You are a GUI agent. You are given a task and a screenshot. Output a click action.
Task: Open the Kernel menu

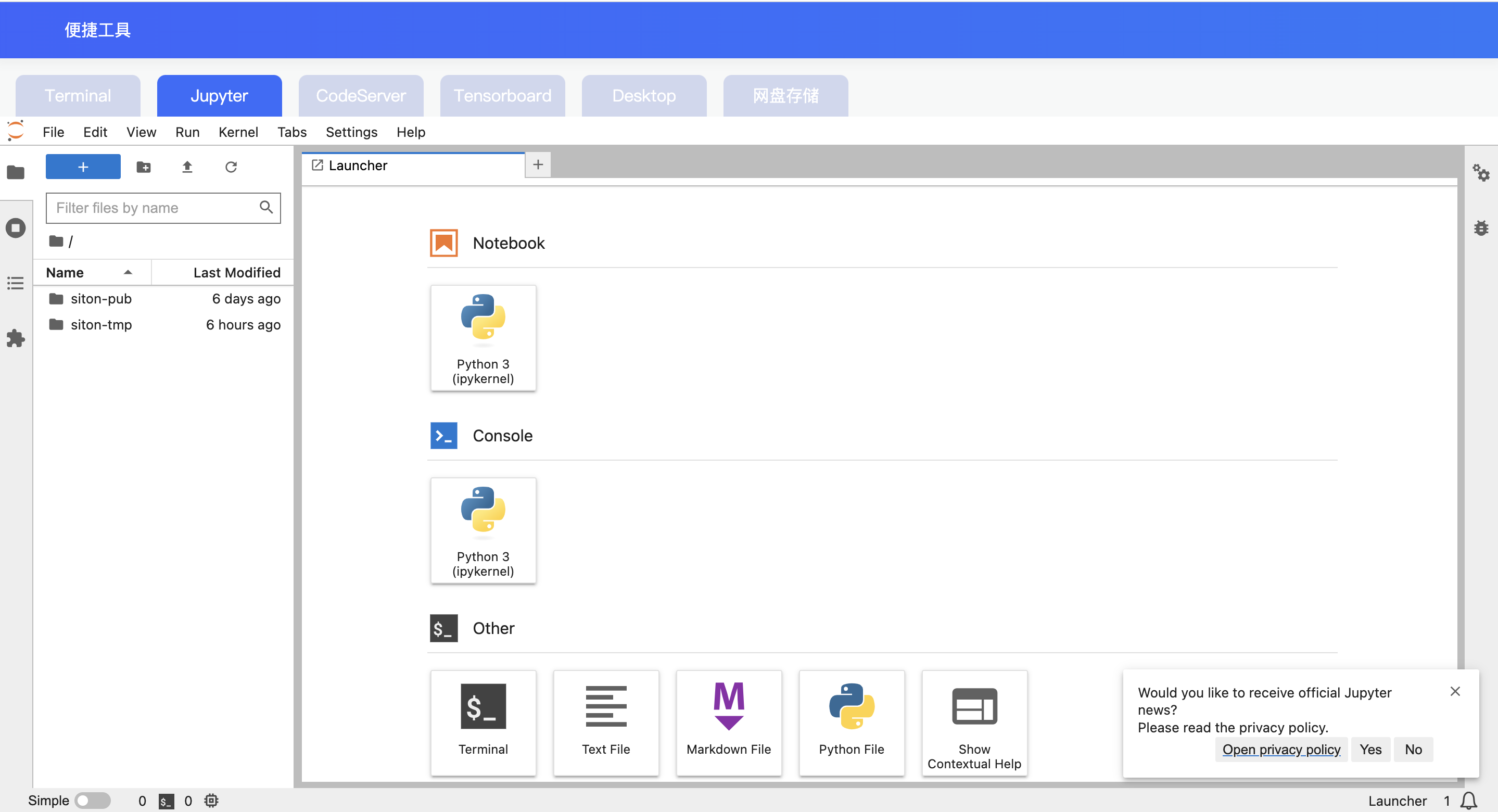[238, 132]
